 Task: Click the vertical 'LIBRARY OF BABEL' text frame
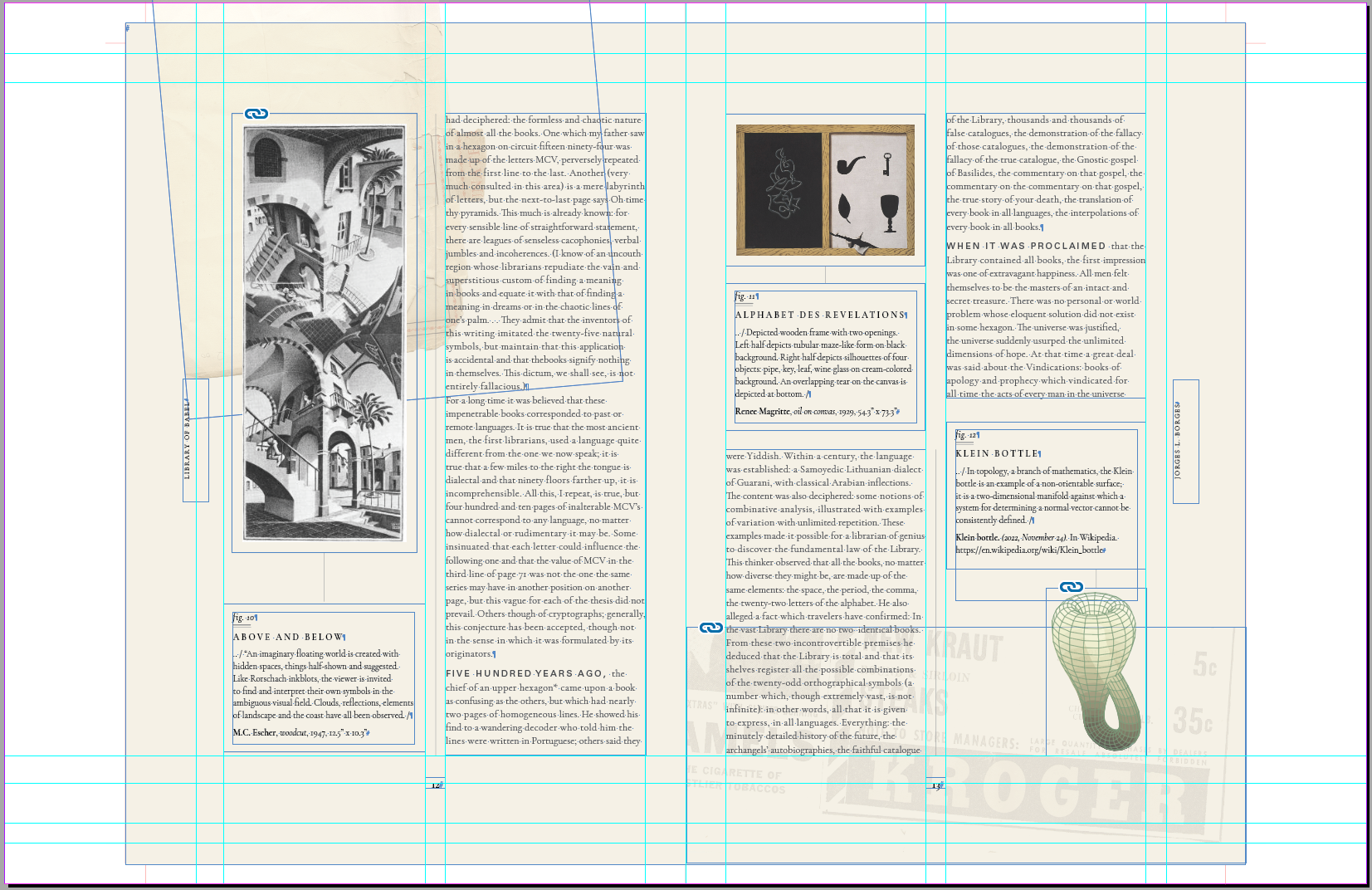pos(195,440)
